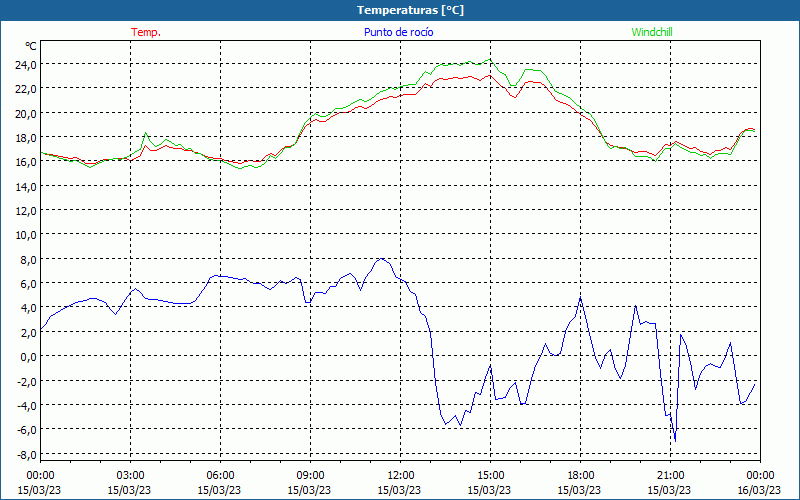Click the 4,0 y-axis value
The height and width of the screenshot is (500, 800).
point(28,308)
